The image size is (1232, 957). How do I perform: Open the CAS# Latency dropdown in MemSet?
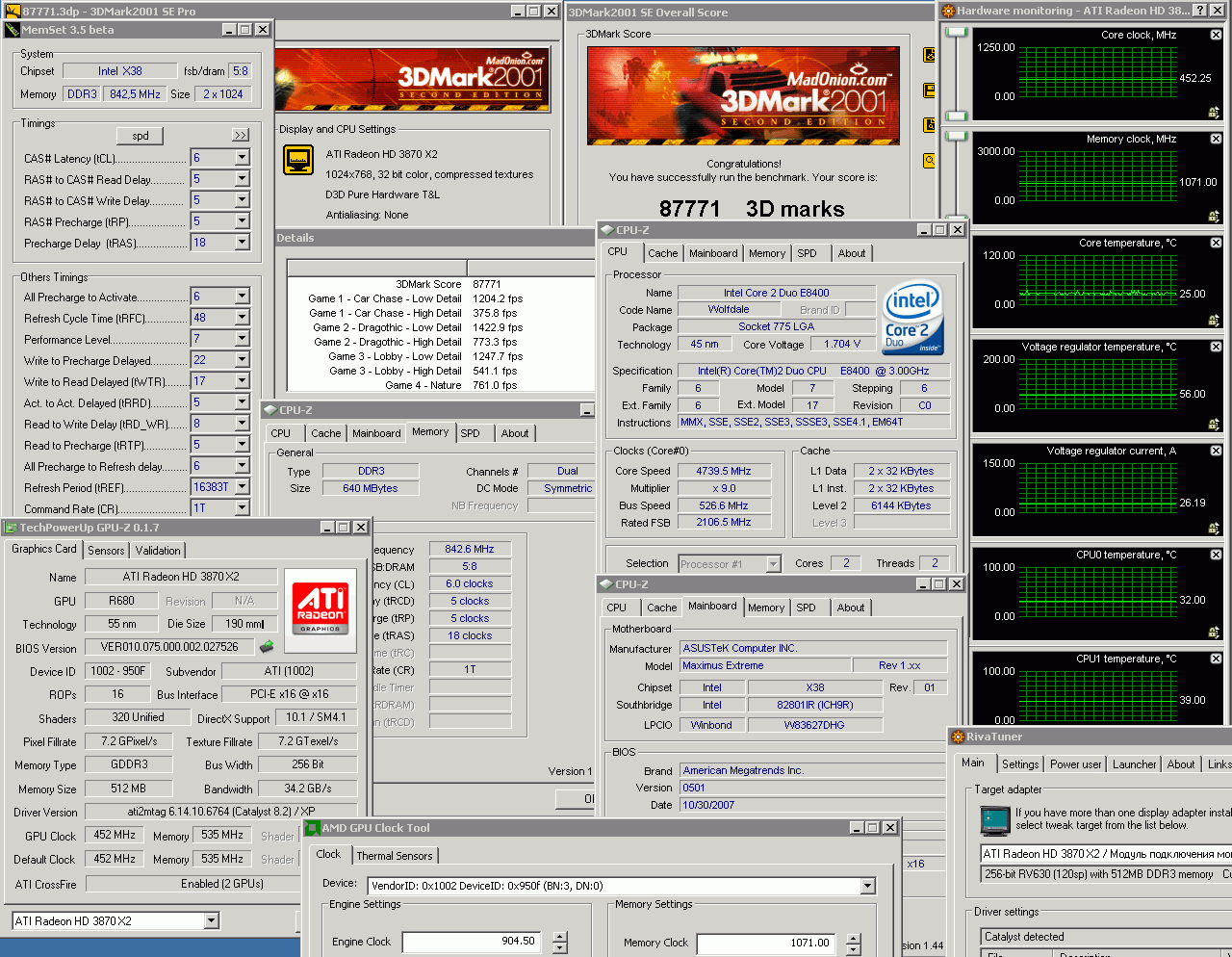coord(242,158)
